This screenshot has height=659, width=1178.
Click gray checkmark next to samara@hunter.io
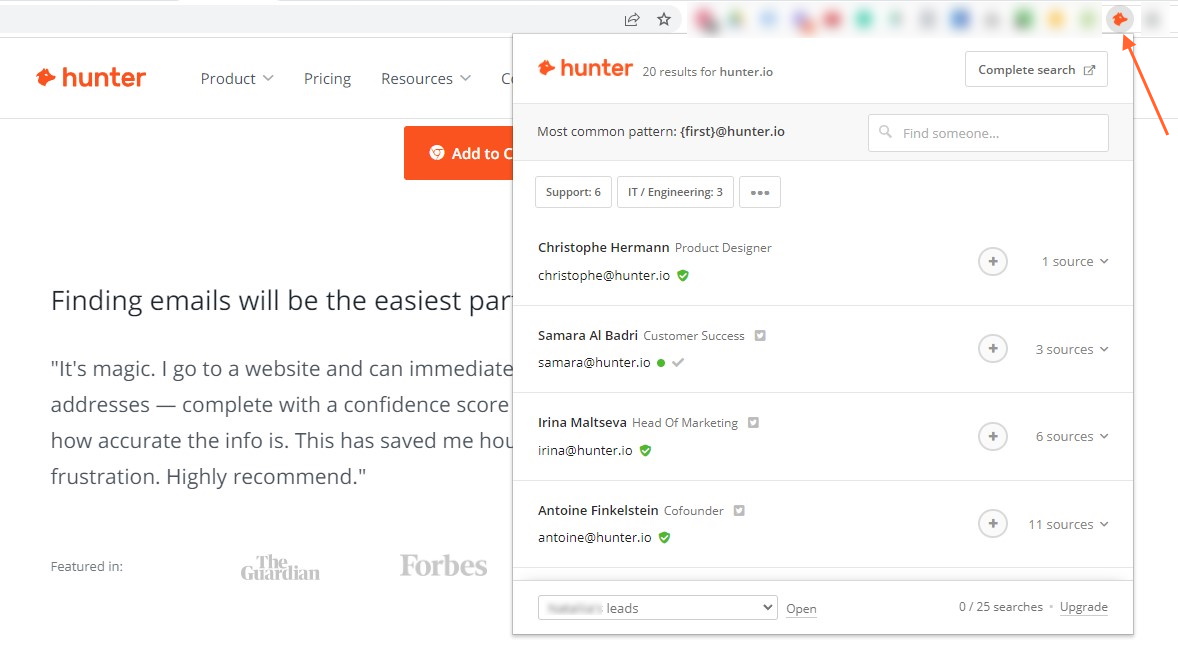pyautogui.click(x=678, y=363)
